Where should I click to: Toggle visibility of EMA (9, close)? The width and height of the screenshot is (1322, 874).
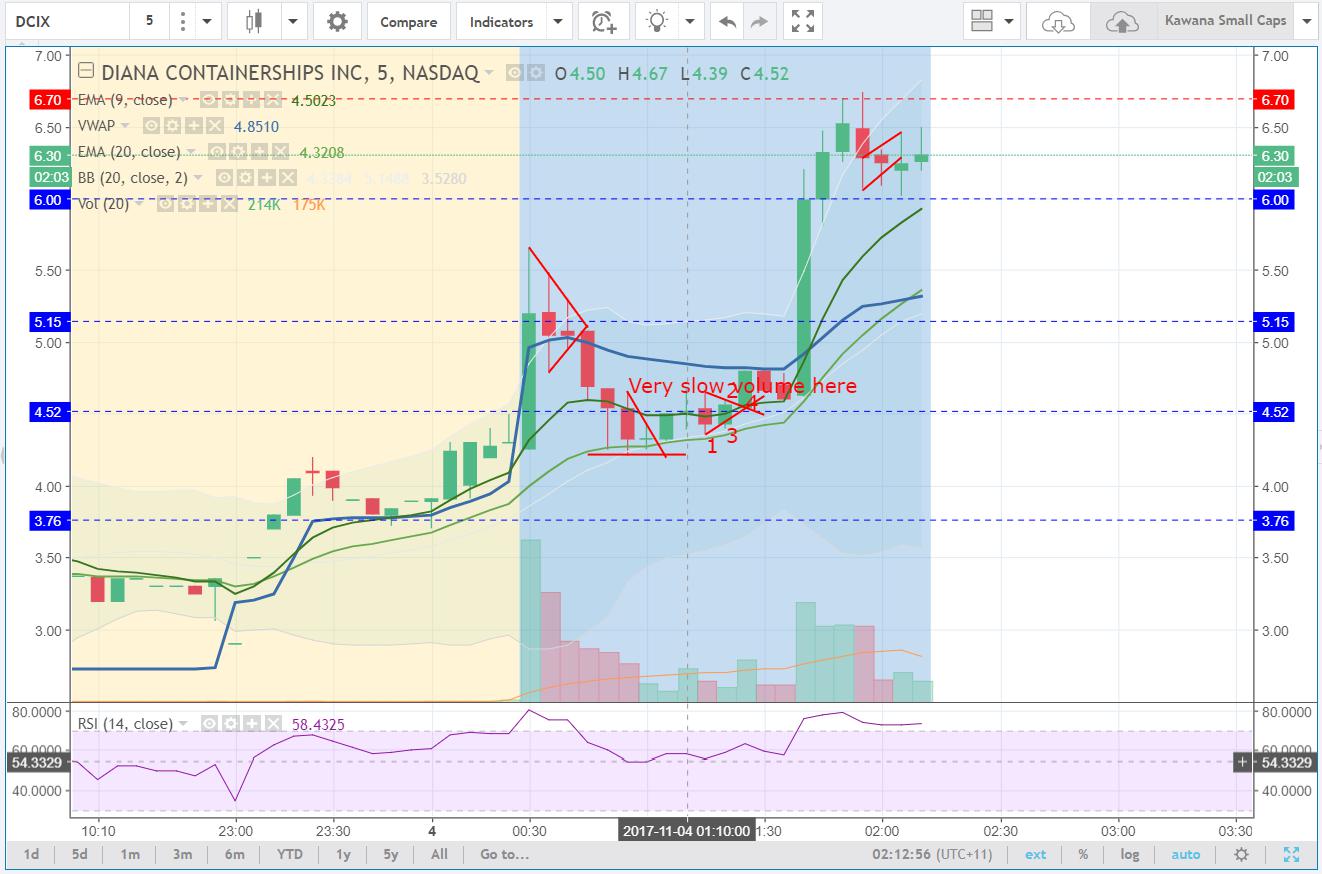(x=210, y=100)
